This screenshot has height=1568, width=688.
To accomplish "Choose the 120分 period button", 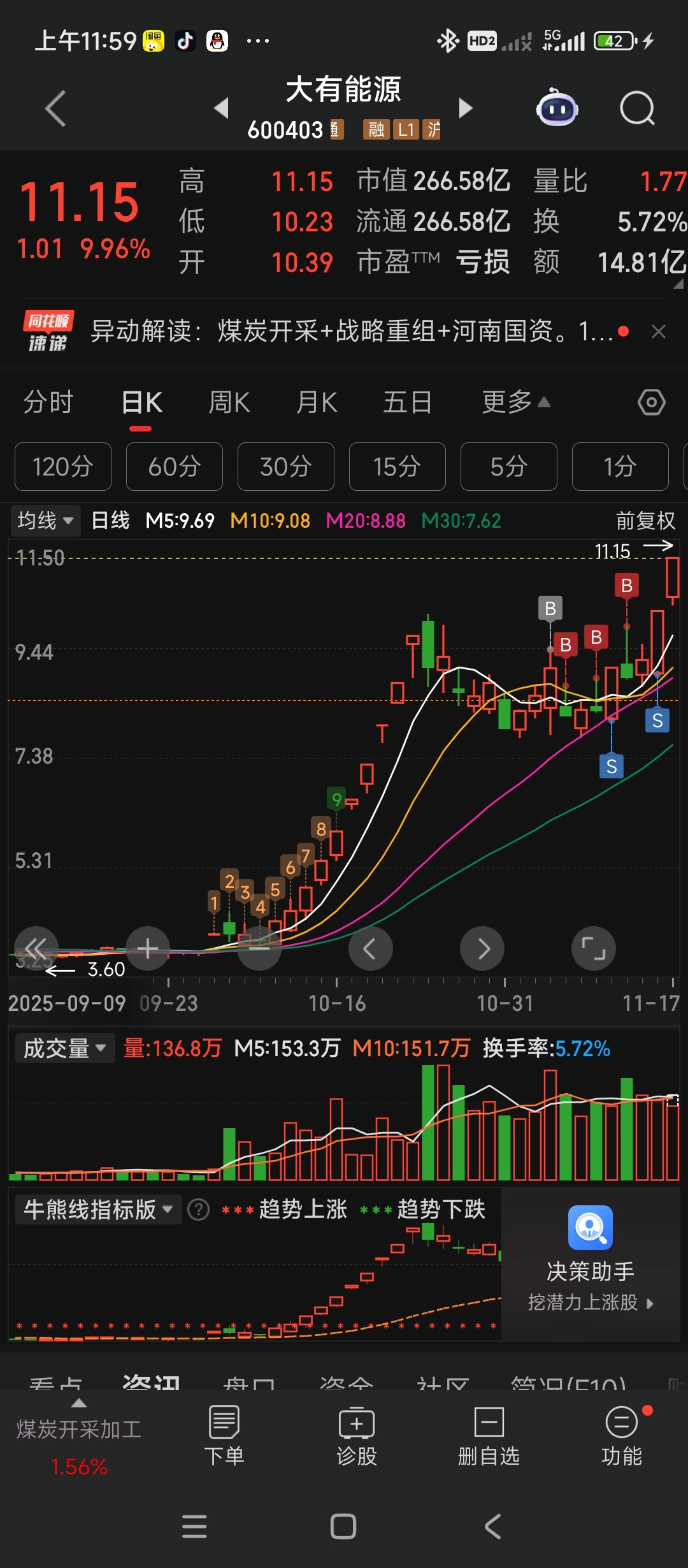I will point(63,467).
